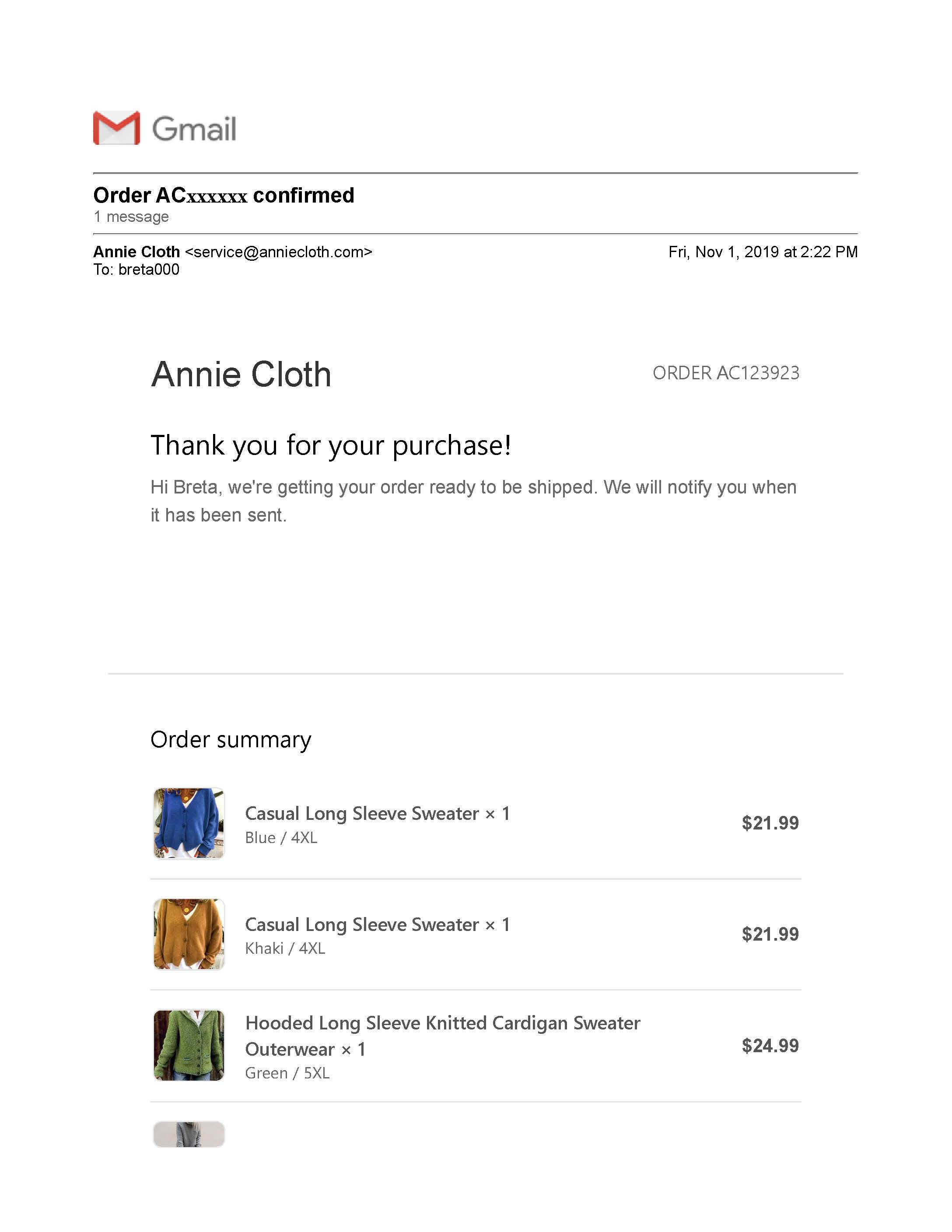
Task: Click the recipient breta000 address
Action: click(x=149, y=269)
